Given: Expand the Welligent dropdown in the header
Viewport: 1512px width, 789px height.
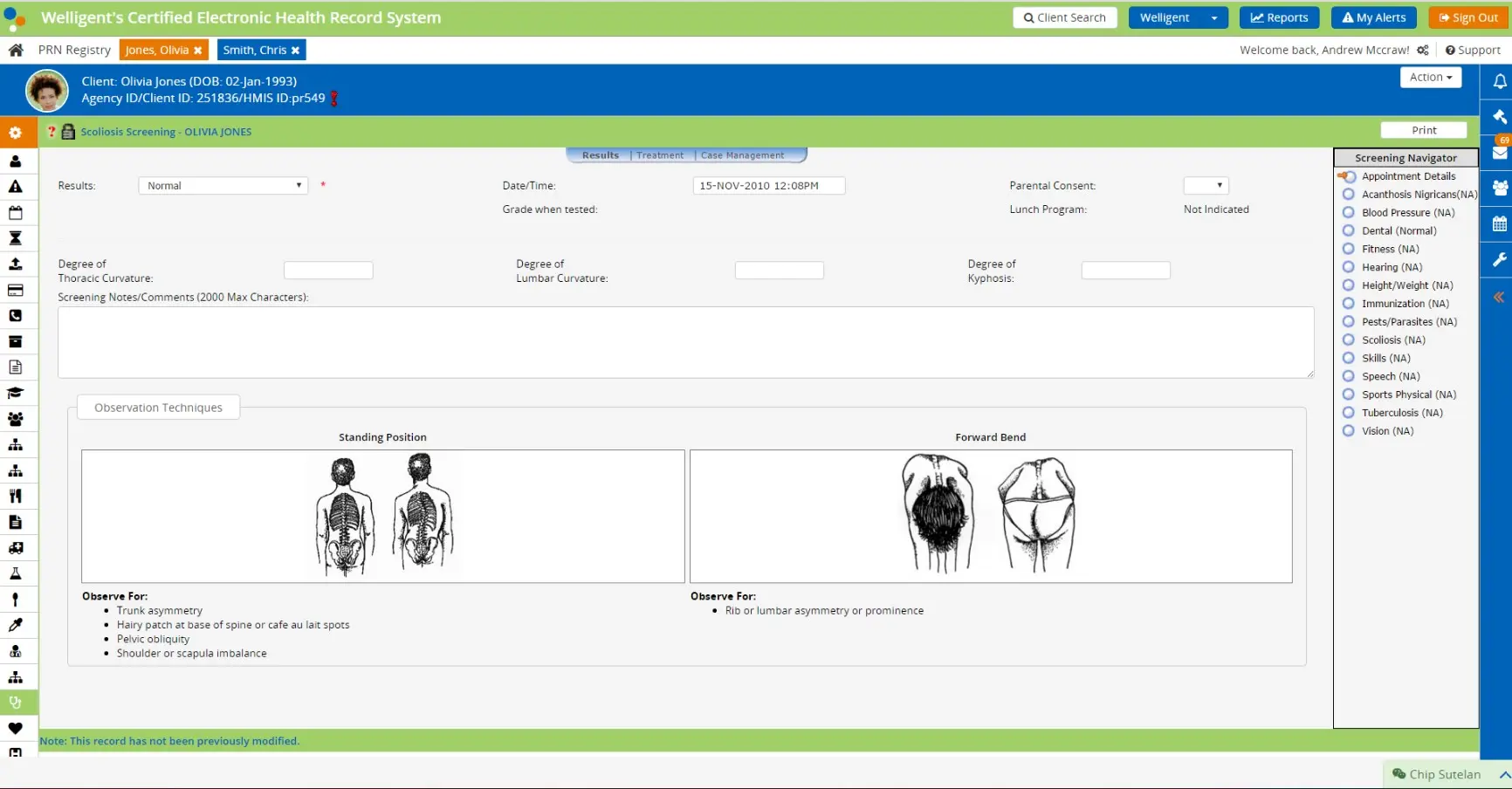Looking at the screenshot, I should [1214, 17].
